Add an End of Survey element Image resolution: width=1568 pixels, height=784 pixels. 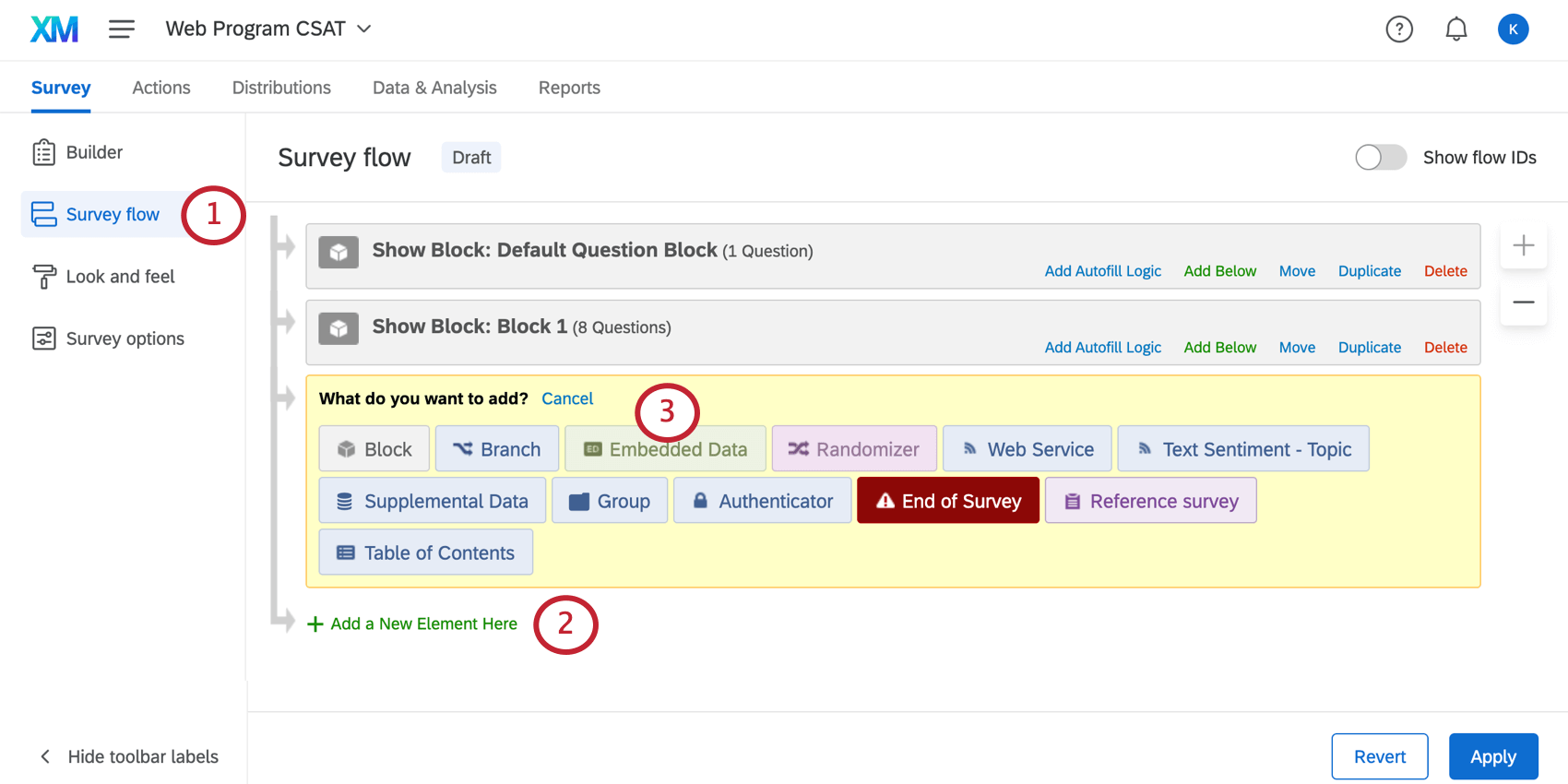tap(948, 501)
